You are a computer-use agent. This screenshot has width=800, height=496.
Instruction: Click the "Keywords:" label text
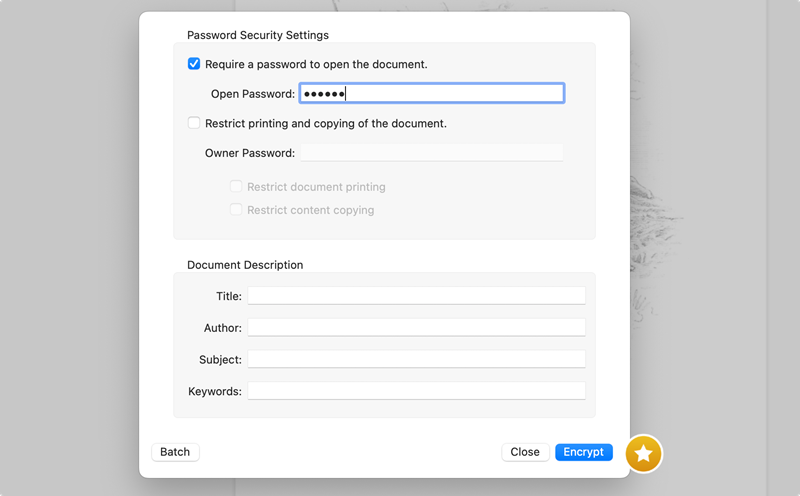click(215, 391)
